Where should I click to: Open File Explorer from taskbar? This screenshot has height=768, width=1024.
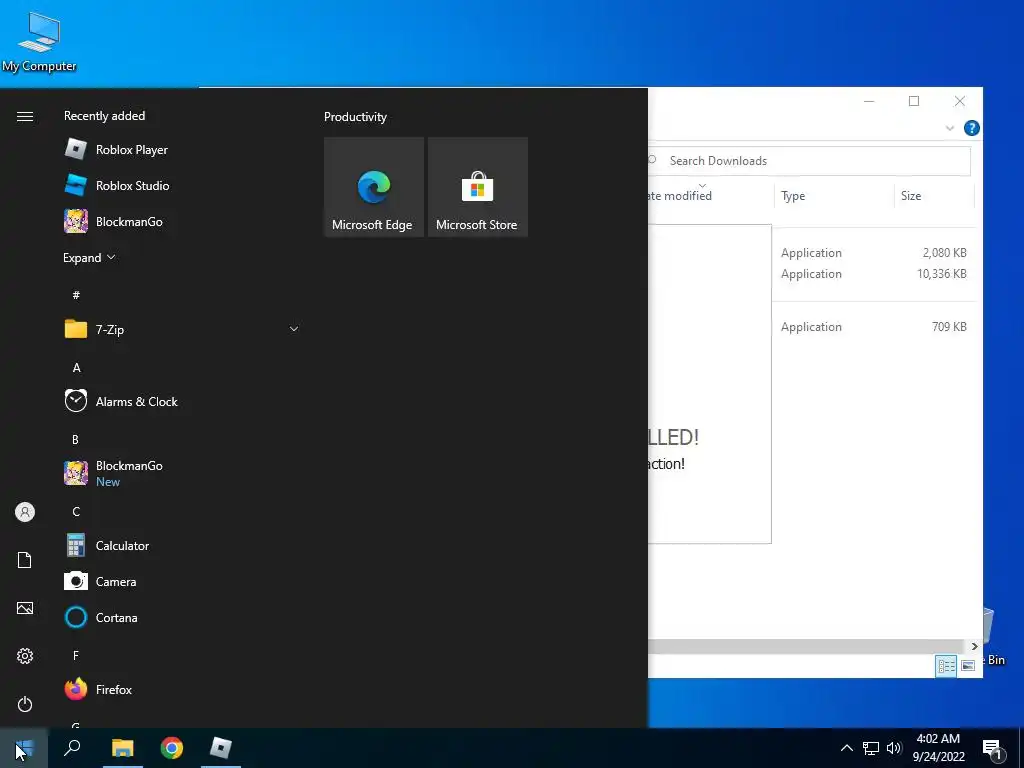(122, 748)
